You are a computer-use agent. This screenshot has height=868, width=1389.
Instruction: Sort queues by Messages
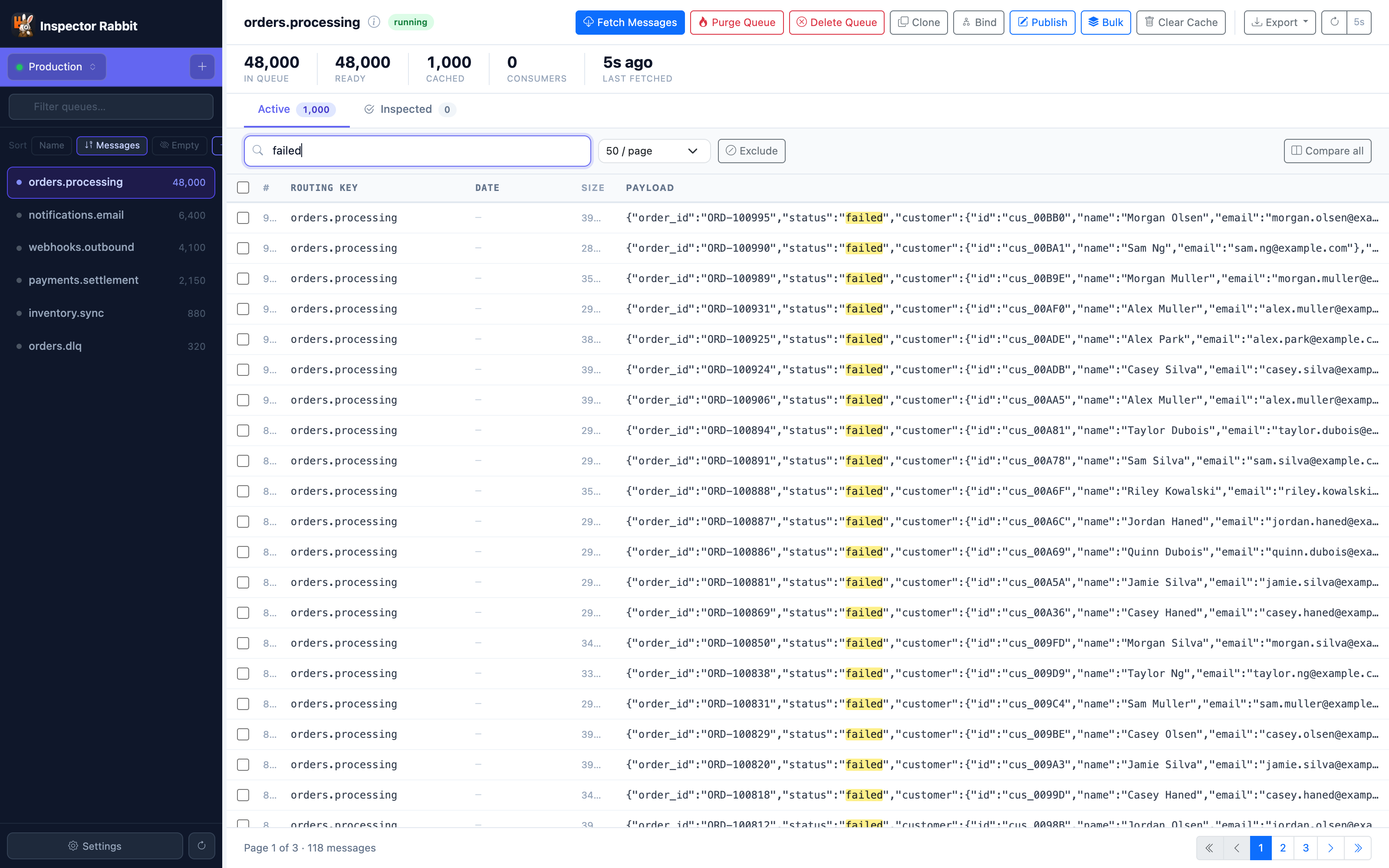coord(112,146)
